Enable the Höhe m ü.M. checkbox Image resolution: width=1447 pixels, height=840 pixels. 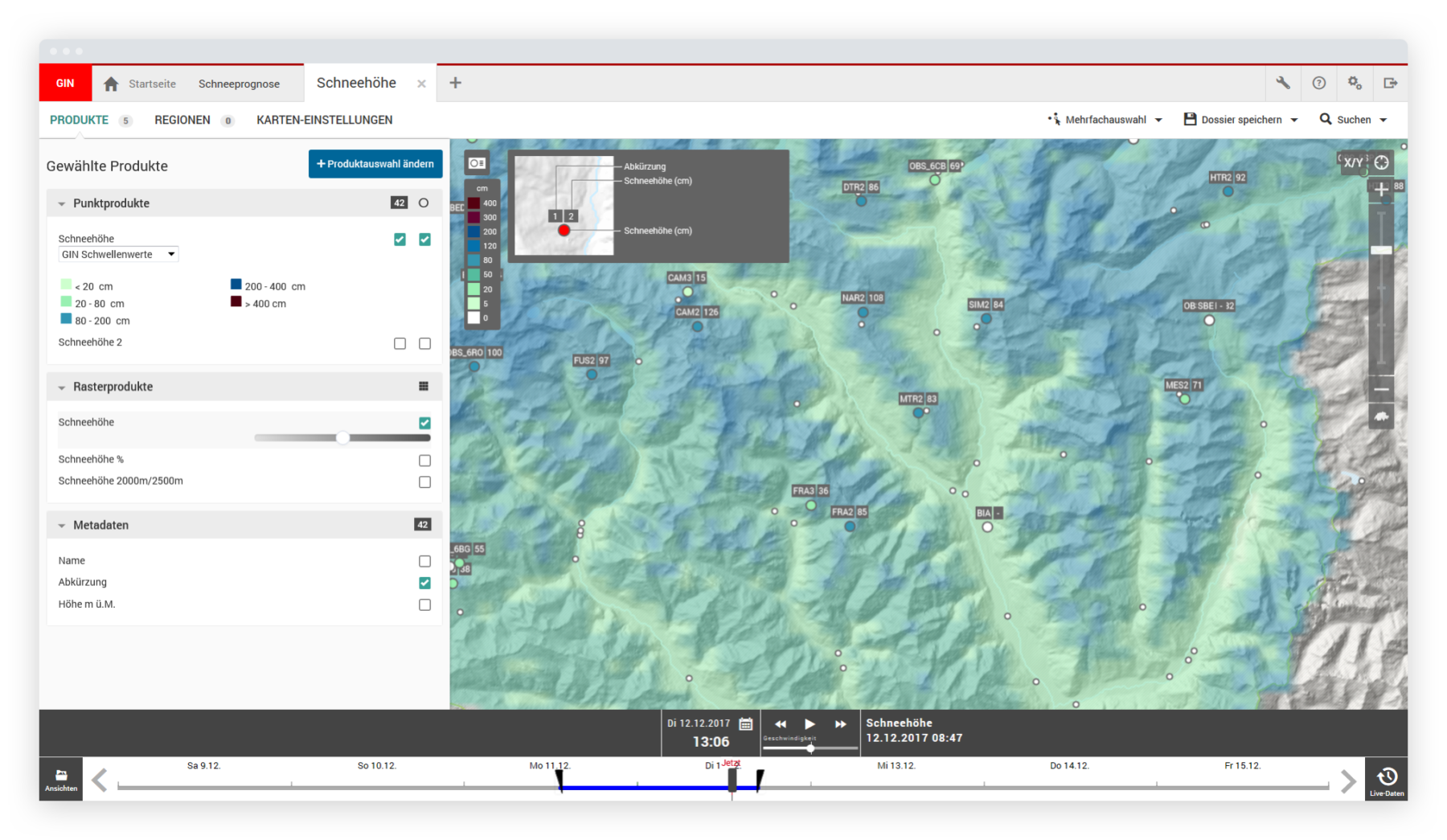tap(424, 604)
